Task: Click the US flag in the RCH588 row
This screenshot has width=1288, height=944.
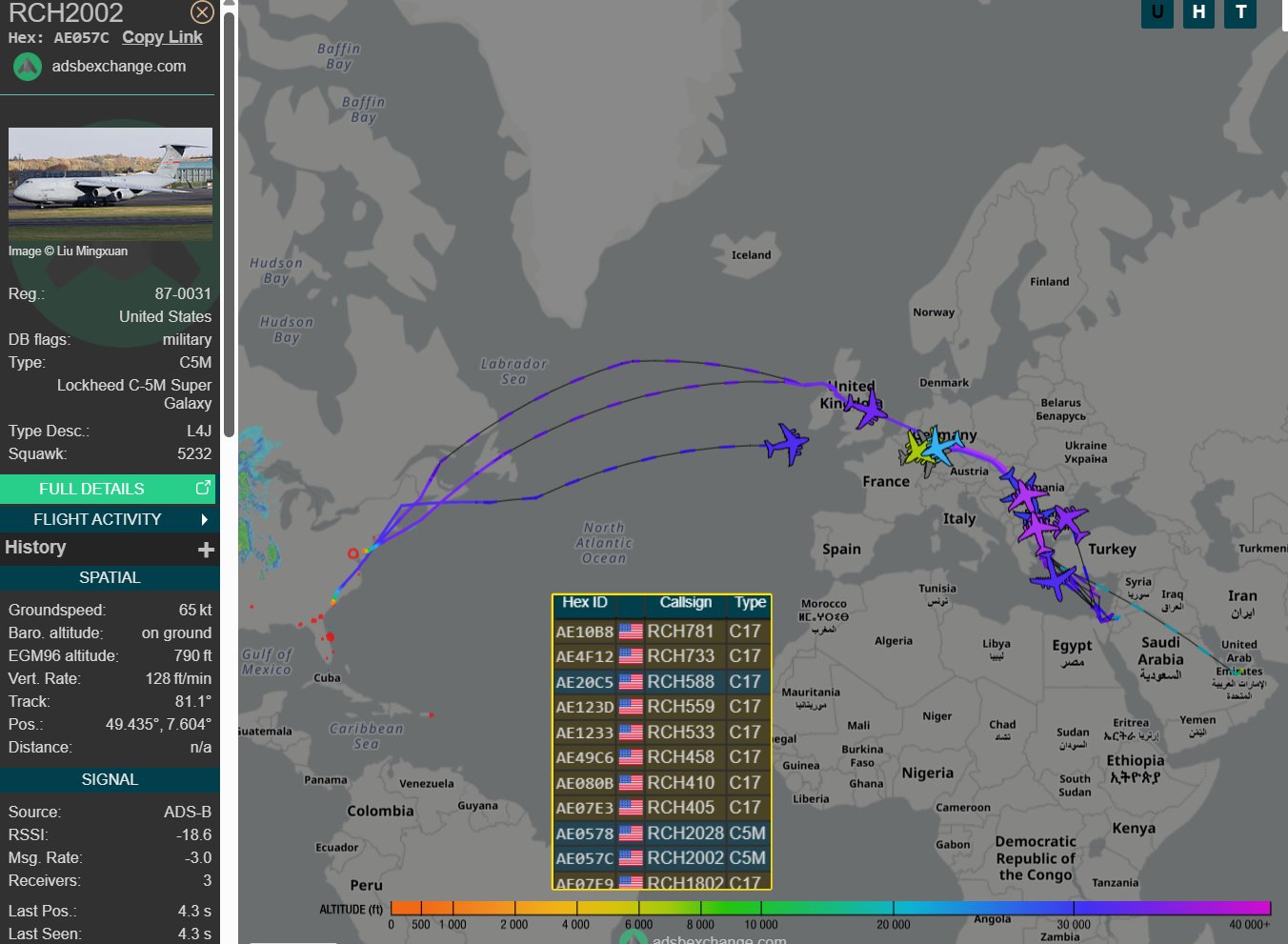Action: click(631, 682)
